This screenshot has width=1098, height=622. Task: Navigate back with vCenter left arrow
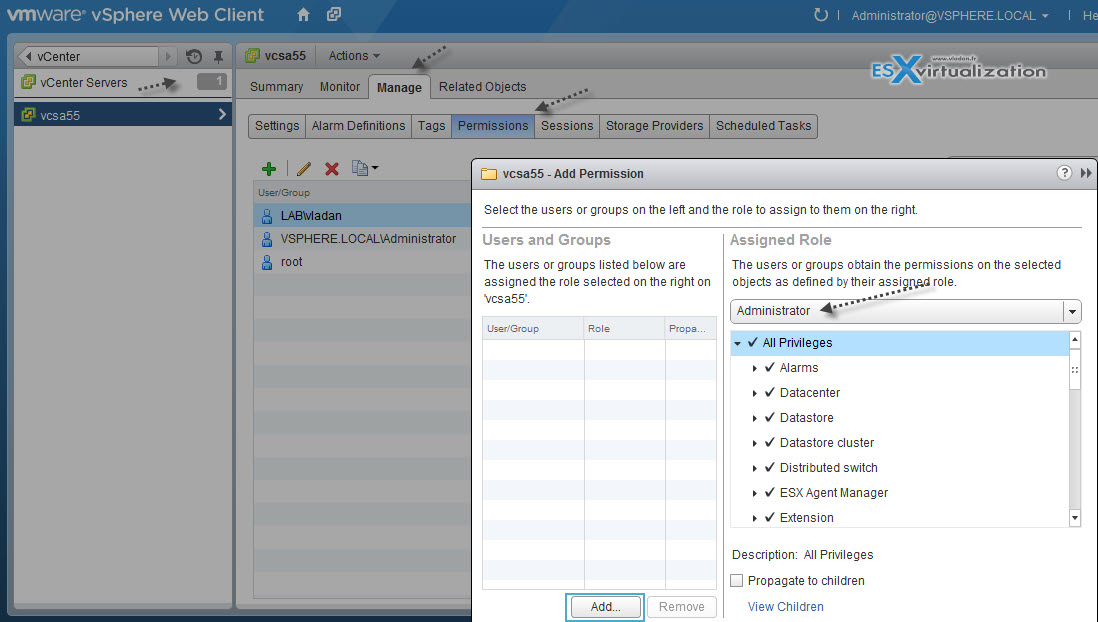[29, 57]
